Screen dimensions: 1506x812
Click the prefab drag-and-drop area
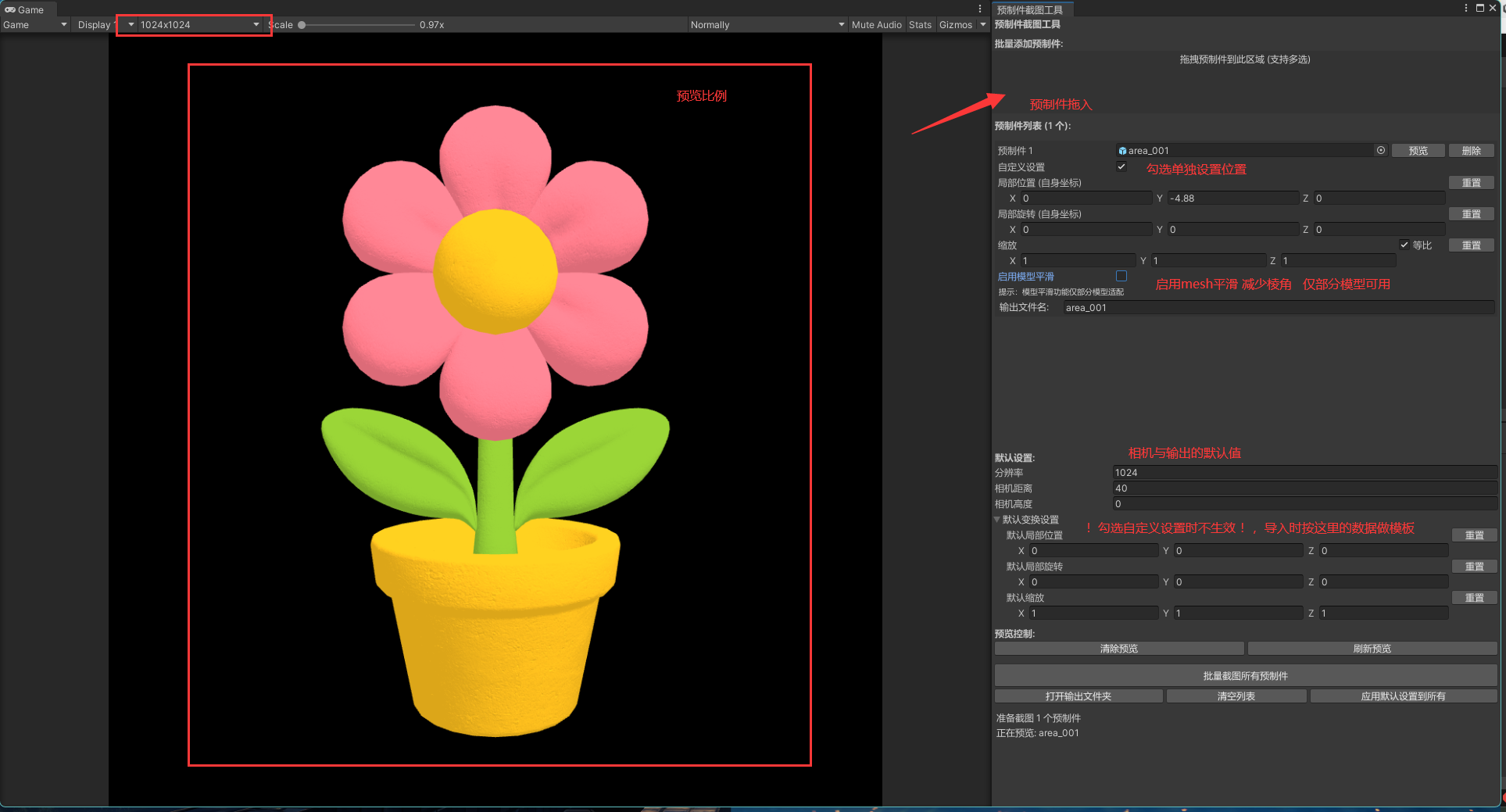pyautogui.click(x=1245, y=83)
